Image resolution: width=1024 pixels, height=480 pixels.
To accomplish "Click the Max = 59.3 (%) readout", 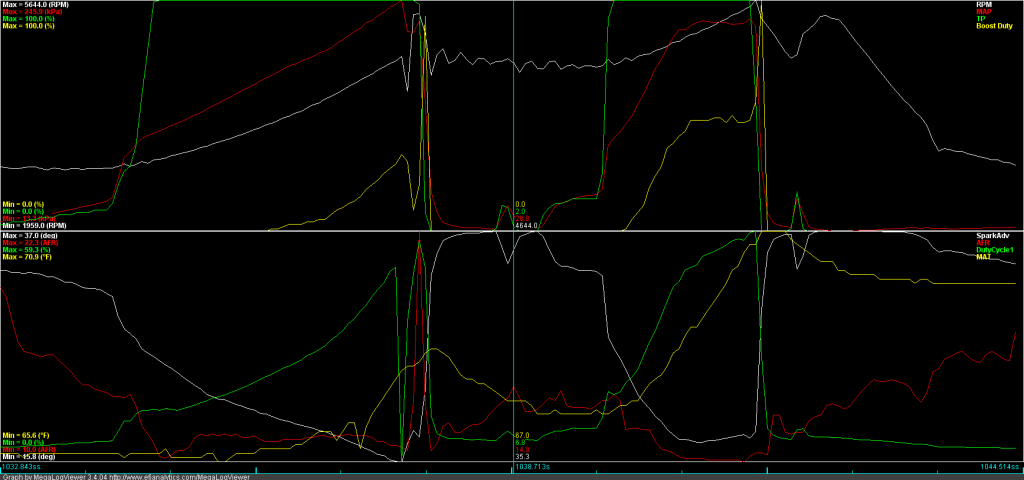I will click(26, 249).
